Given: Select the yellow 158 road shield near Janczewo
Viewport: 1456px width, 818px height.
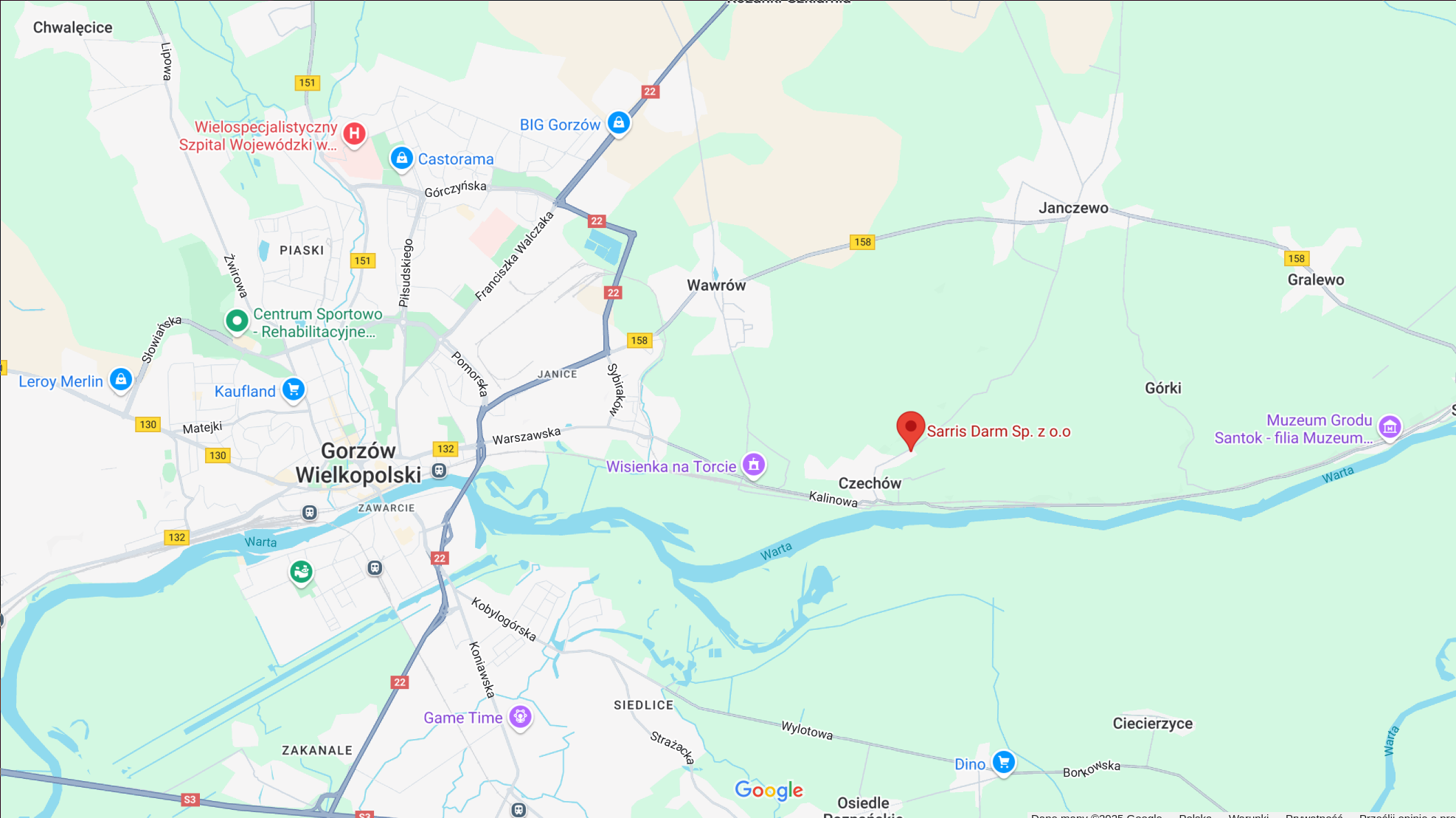Looking at the screenshot, I should (x=862, y=242).
